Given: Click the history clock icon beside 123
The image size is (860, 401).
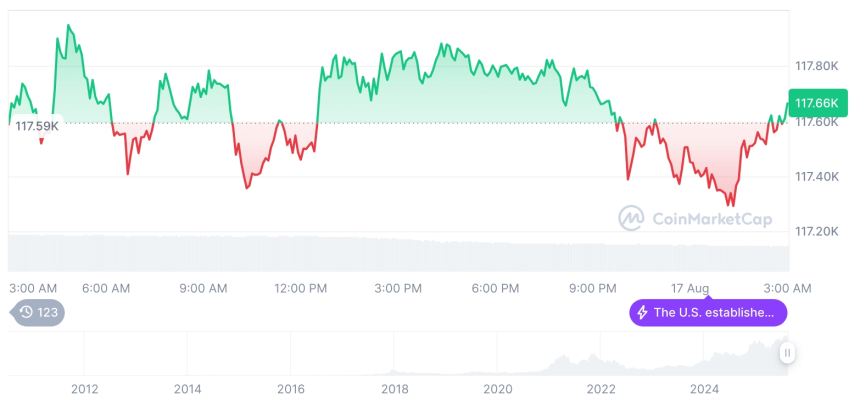Looking at the screenshot, I should pyautogui.click(x=27, y=313).
